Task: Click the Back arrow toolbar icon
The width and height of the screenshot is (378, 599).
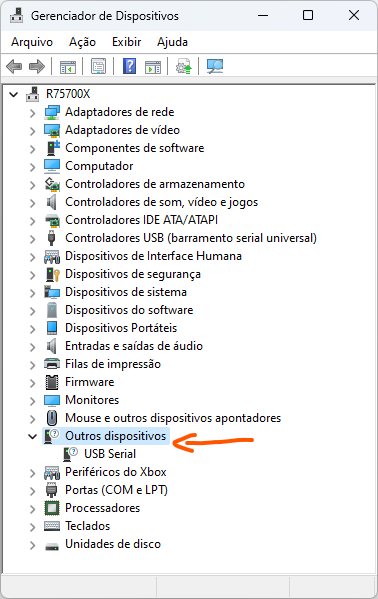Action: 14,67
